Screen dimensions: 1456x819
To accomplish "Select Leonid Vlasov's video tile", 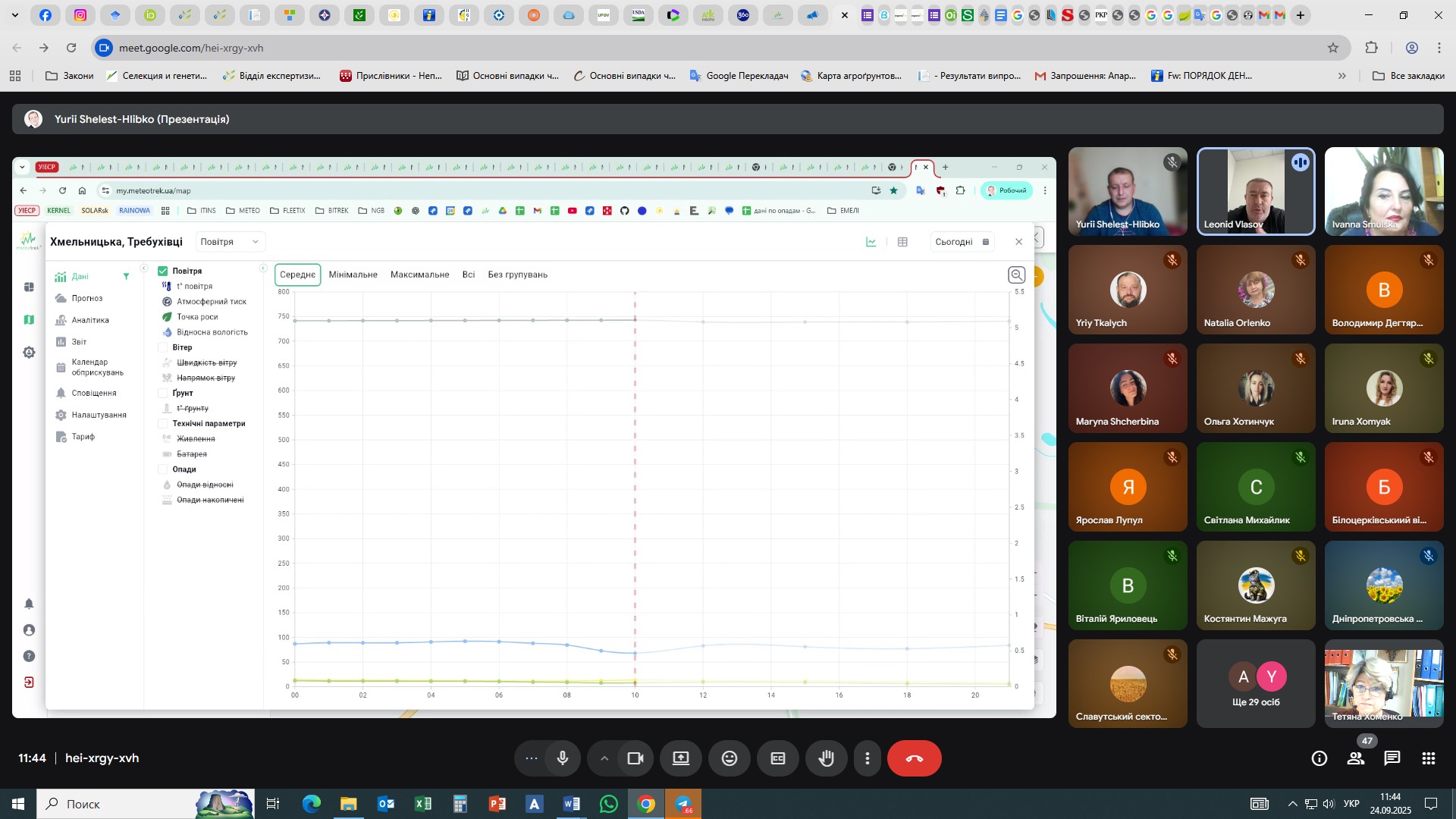I will [1256, 191].
